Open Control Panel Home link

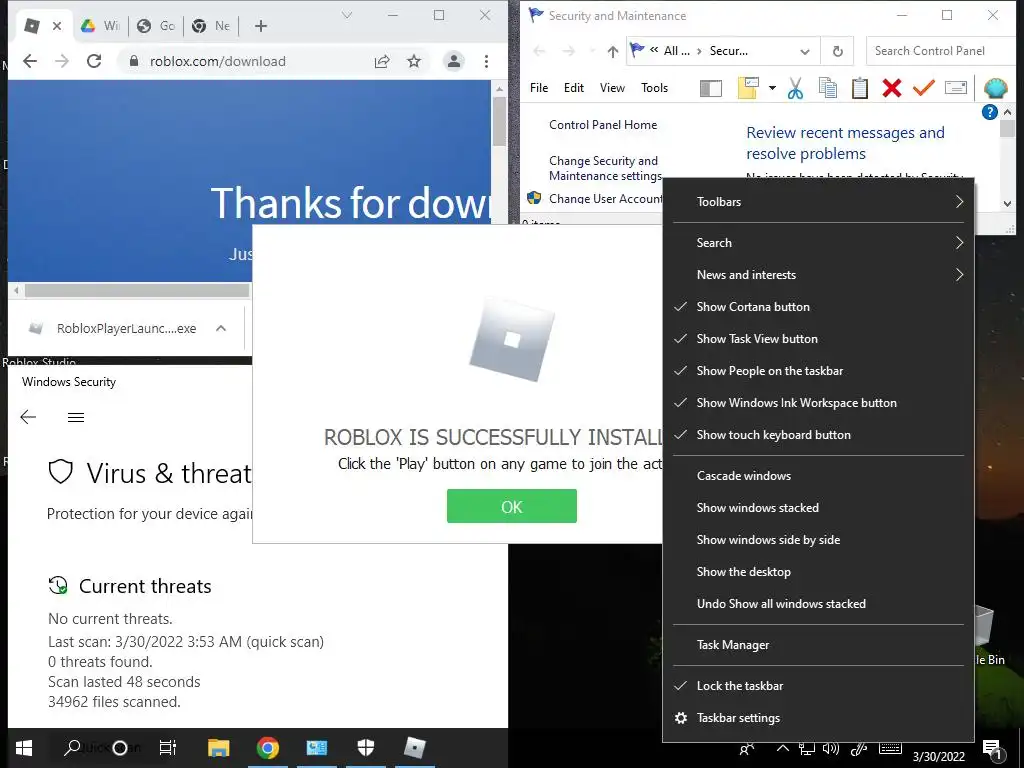pyautogui.click(x=603, y=125)
